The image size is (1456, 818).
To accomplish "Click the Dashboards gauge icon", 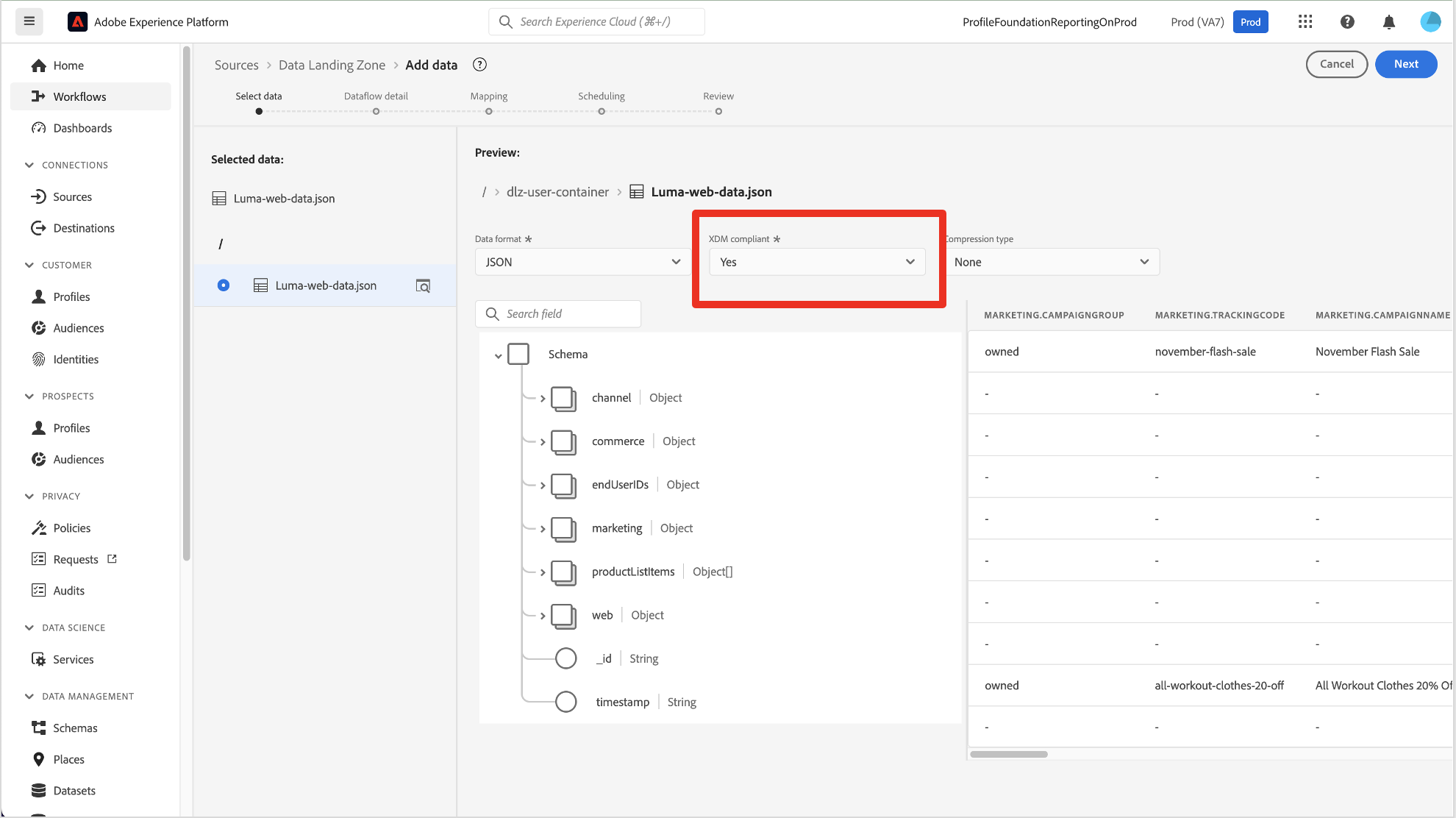I will click(x=39, y=128).
